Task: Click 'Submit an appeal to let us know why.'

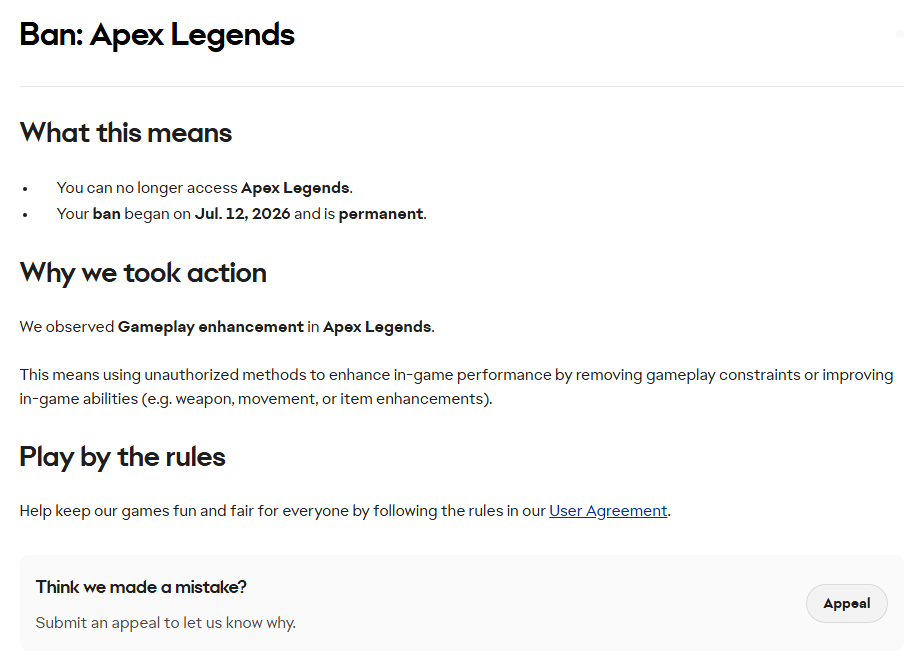Action: click(166, 623)
